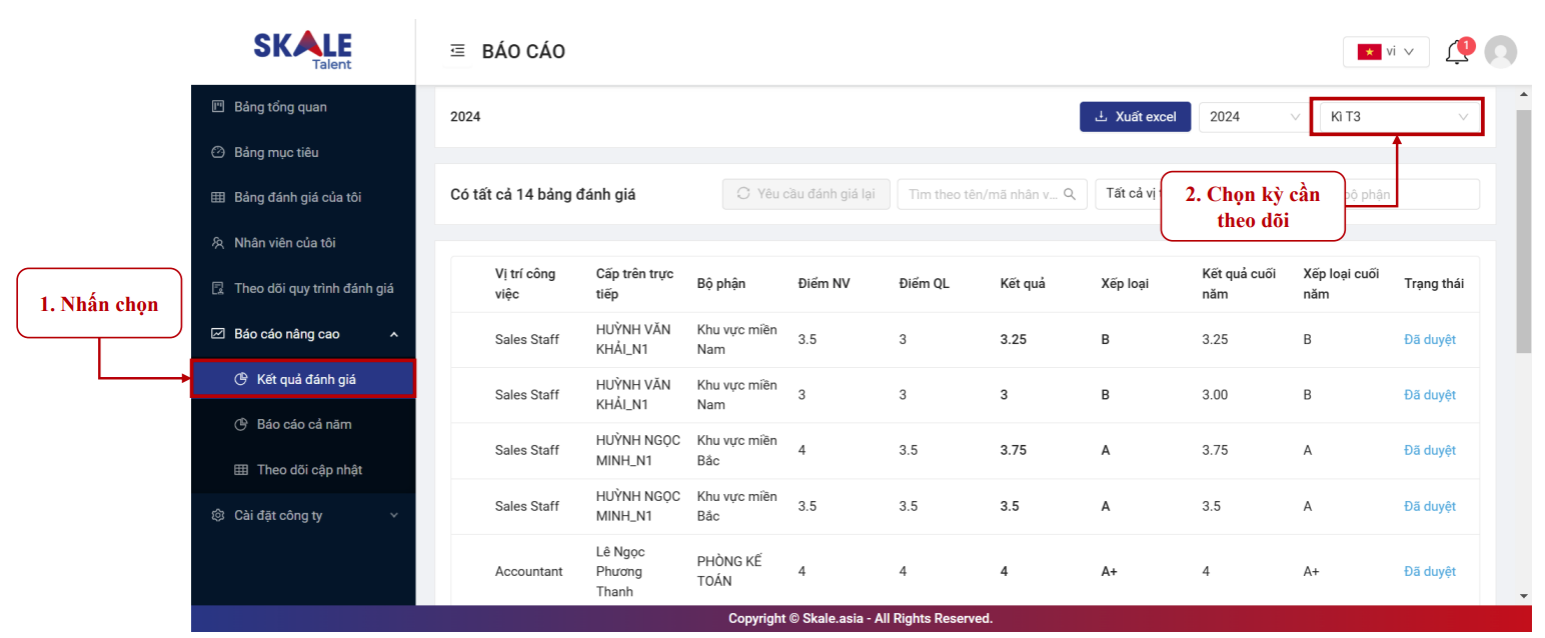Click Đã duyệt link in first row
The image size is (1545, 638).
pos(1429,340)
